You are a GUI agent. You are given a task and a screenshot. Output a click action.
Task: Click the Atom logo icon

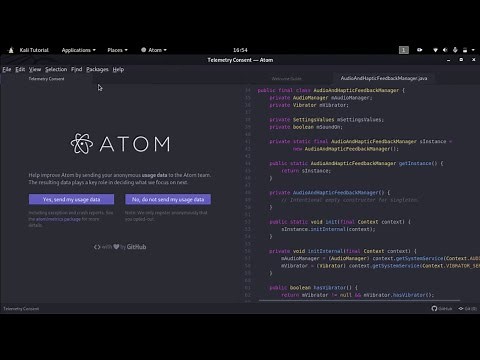[x=82, y=144]
